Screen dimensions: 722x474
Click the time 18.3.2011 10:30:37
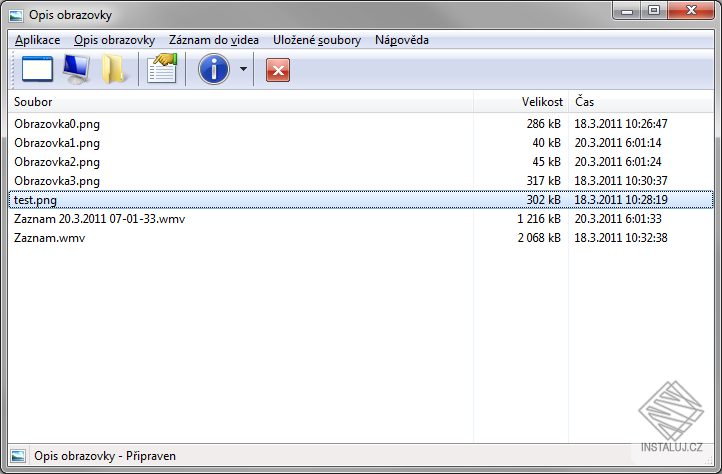(621, 181)
